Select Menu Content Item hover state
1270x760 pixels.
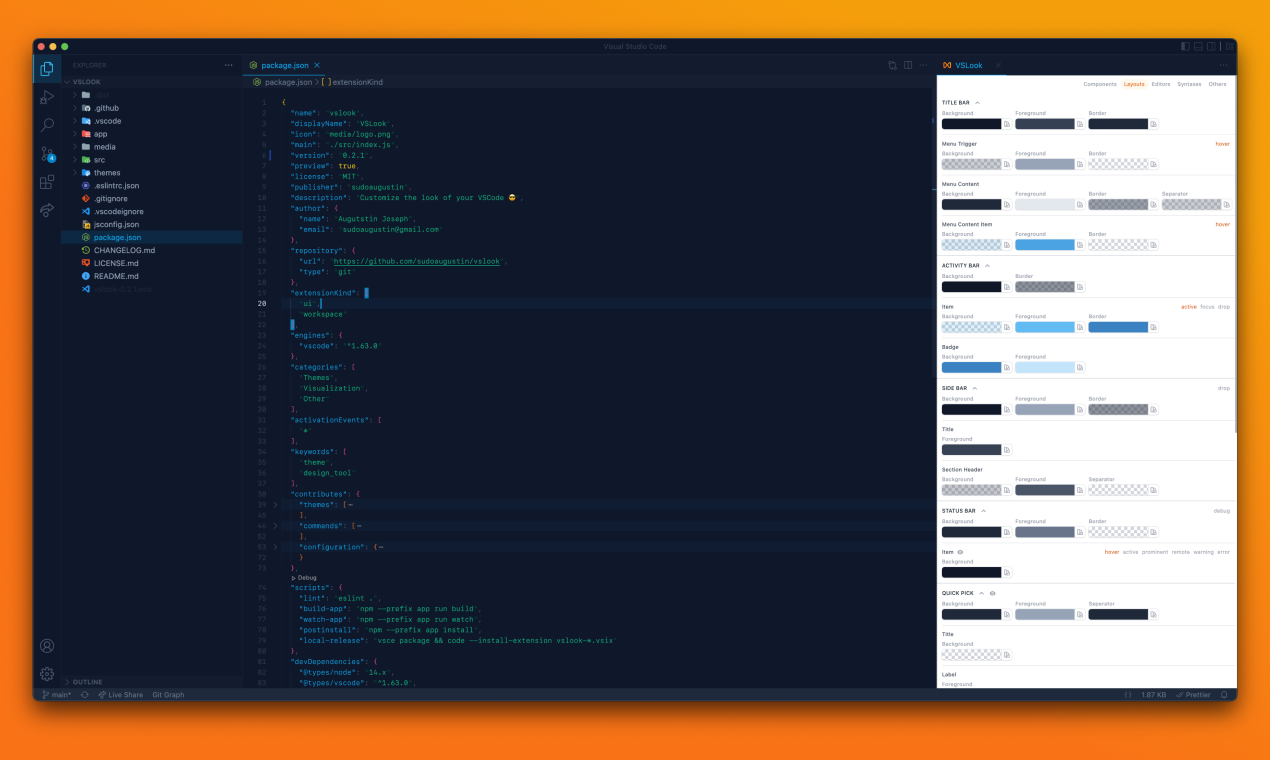tap(1222, 225)
